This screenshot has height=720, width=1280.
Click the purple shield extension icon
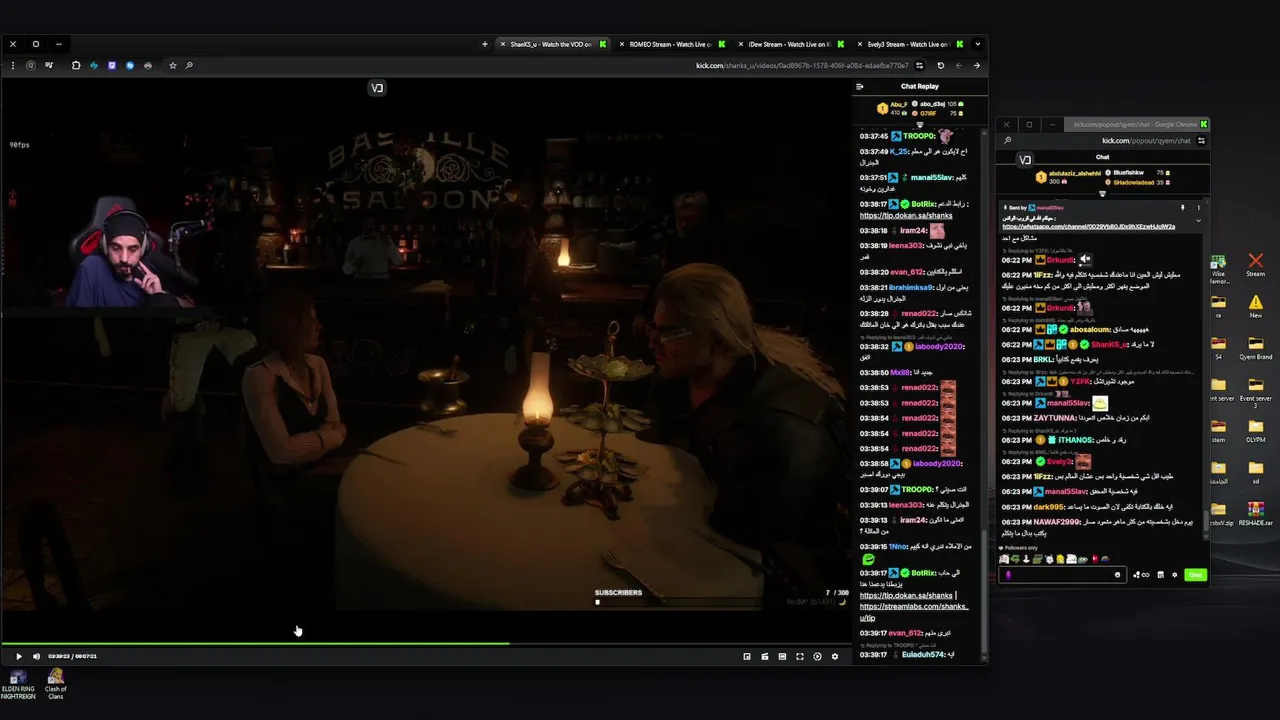[112, 66]
